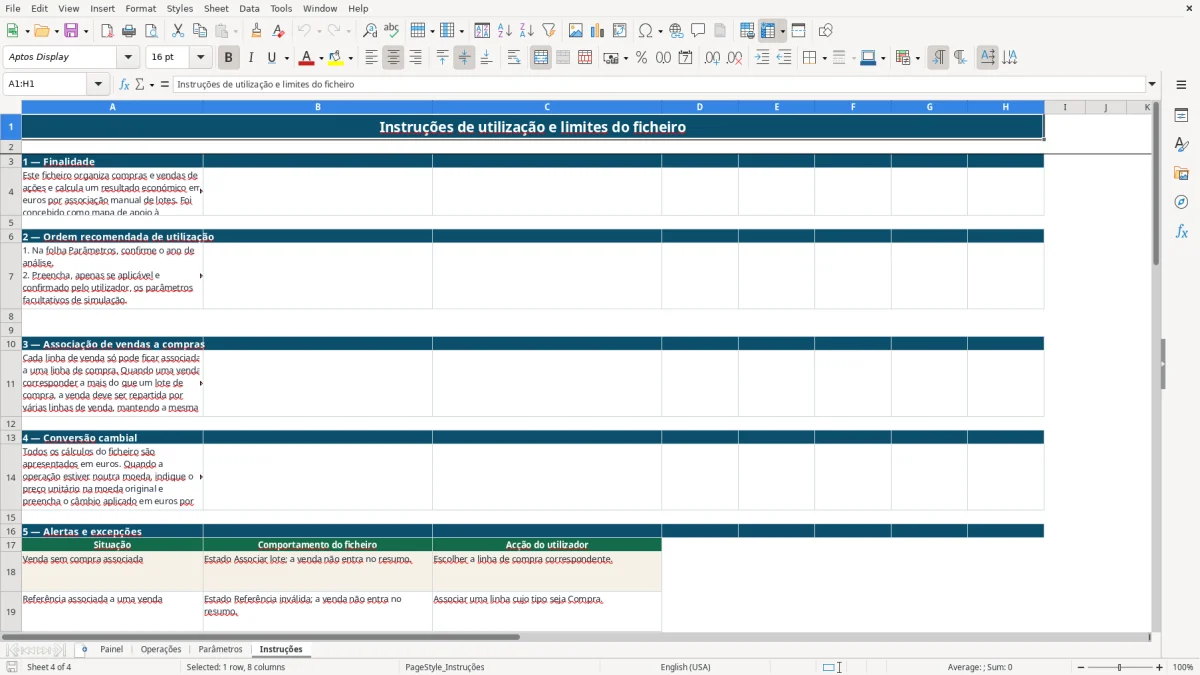
Task: Open the Data menu
Action: coord(249,8)
